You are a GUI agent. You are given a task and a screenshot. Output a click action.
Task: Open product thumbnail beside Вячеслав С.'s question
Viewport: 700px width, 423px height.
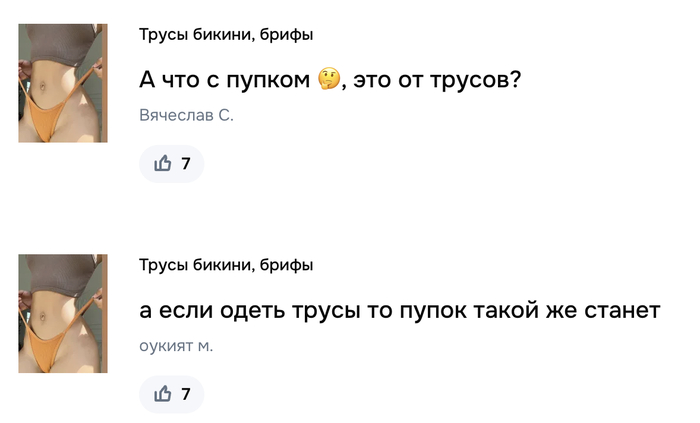coord(63,83)
